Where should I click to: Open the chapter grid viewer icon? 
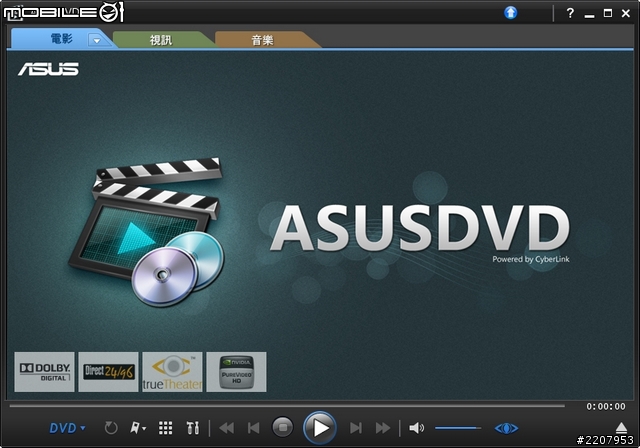165,428
